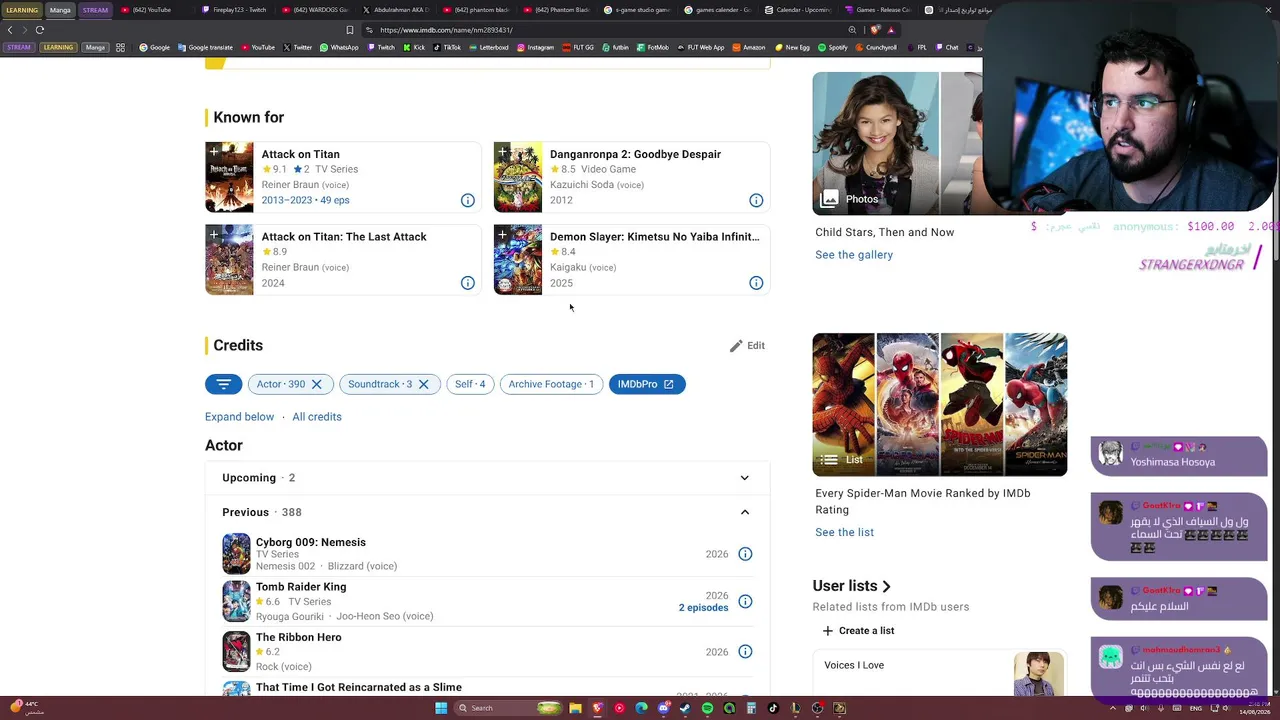The width and height of the screenshot is (1280, 720).
Task: Open info for Tomb Raider King credit
Action: pyautogui.click(x=745, y=601)
